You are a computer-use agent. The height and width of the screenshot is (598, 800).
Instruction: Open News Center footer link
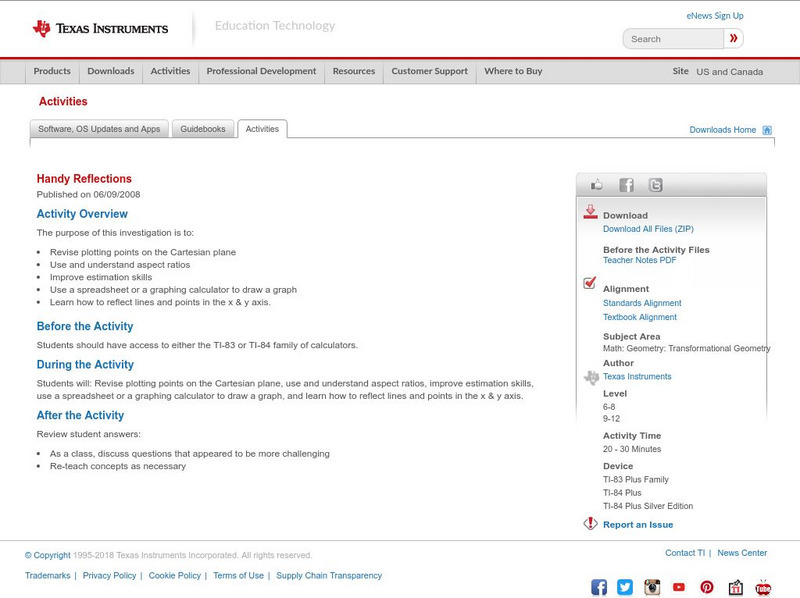(742, 553)
